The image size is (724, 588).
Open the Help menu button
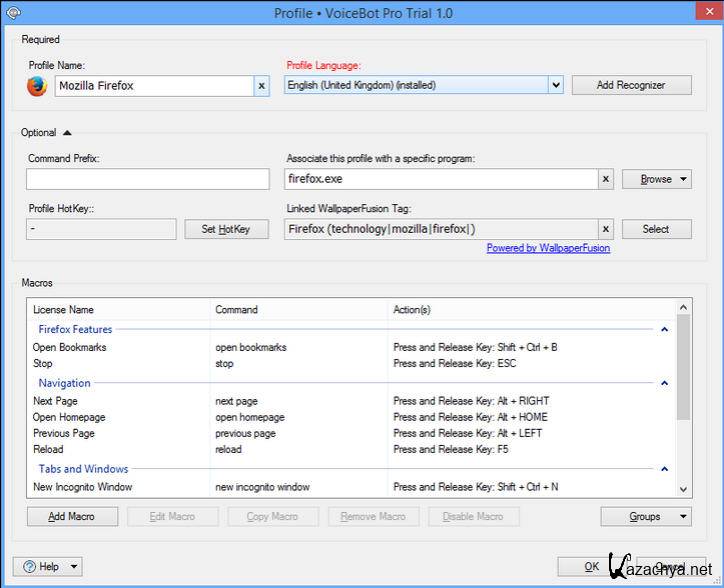pyautogui.click(x=48, y=566)
